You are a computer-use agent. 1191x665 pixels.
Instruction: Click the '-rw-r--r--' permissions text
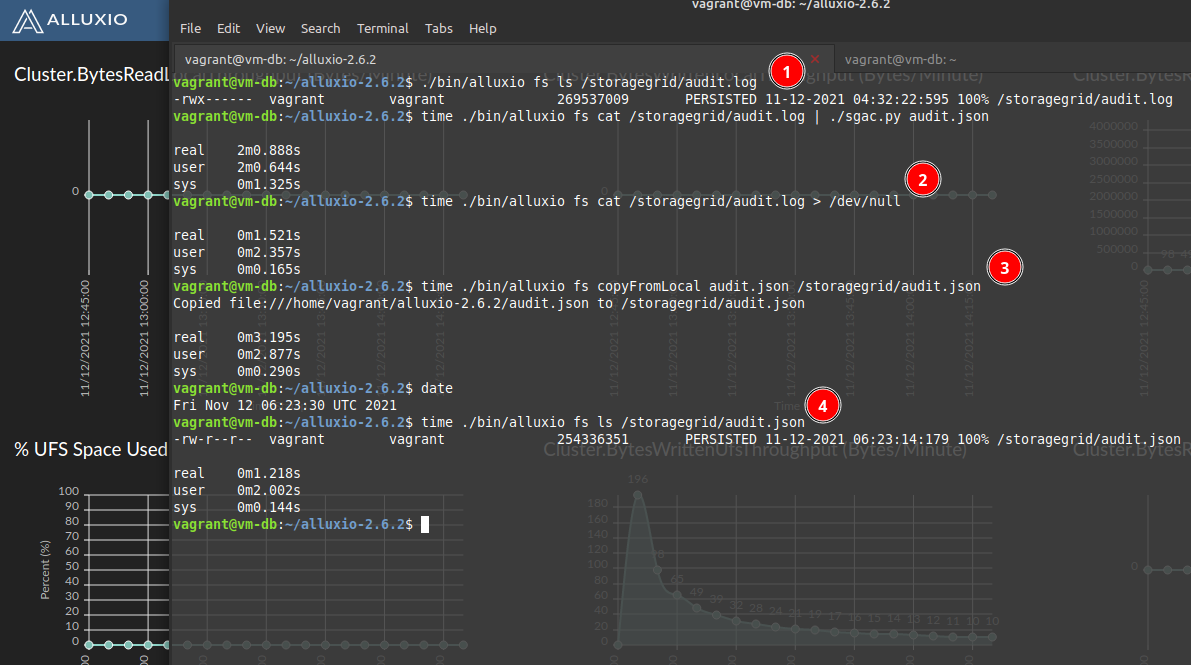pyautogui.click(x=213, y=439)
